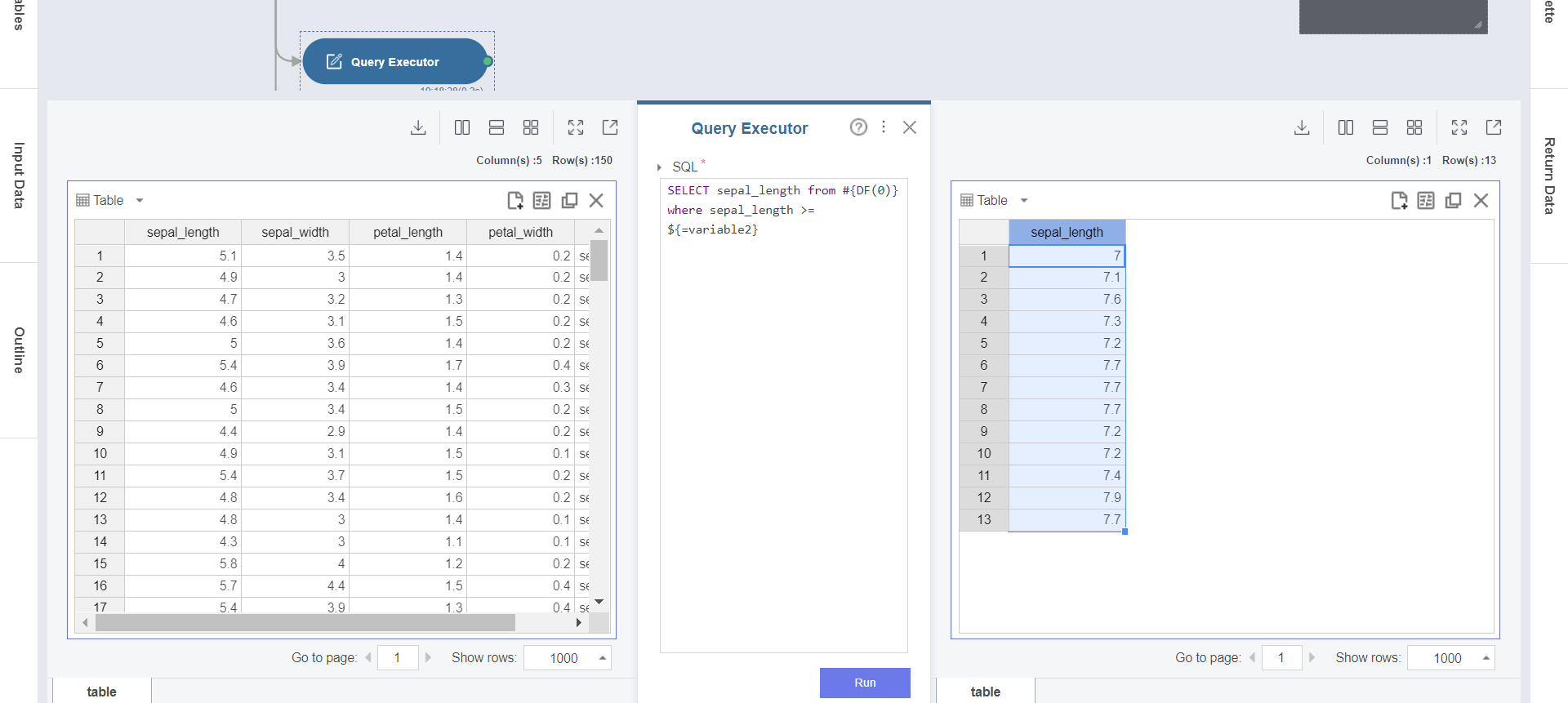This screenshot has height=703, width=1568.
Task: Open return table statistics icon
Action: pos(1426,200)
